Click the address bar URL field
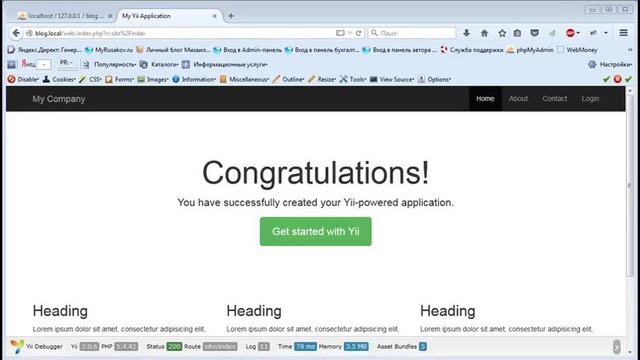This screenshot has width=640, height=360. [x=180, y=33]
